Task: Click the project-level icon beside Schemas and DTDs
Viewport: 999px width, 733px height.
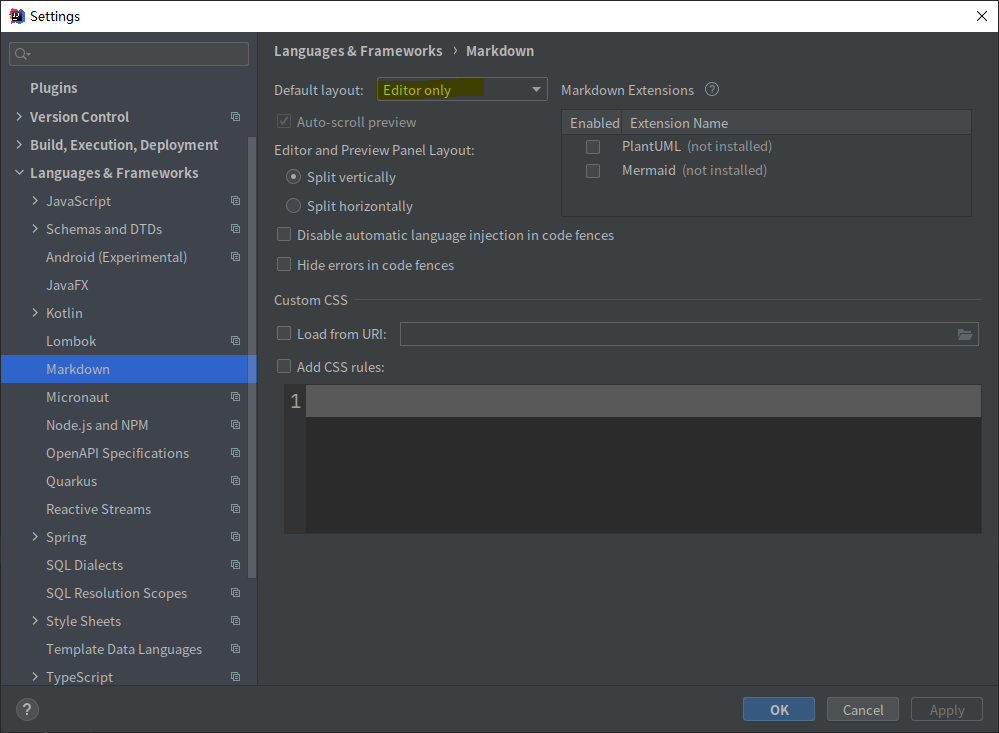Action: pos(235,229)
